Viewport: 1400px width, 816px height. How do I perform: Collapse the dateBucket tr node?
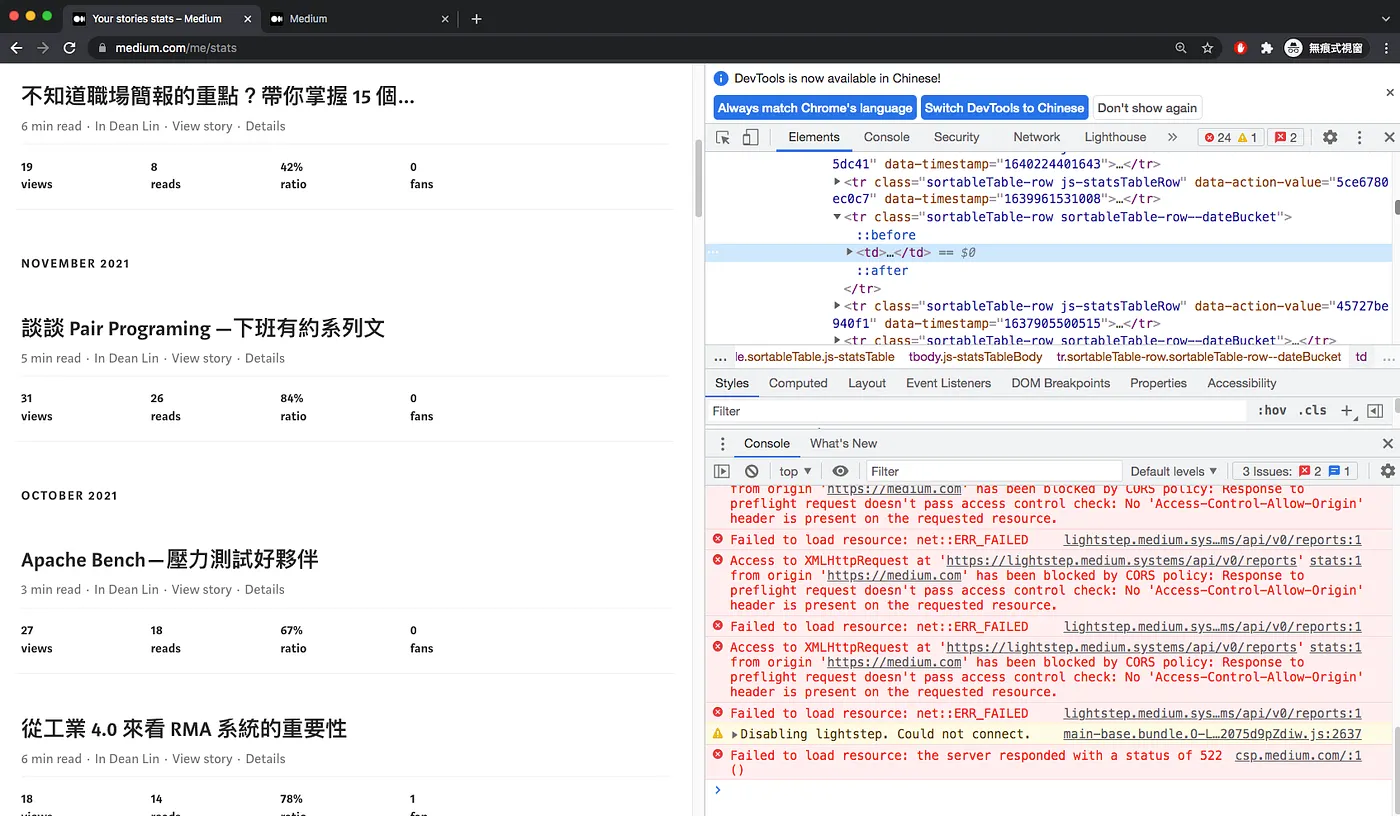pyautogui.click(x=838, y=217)
